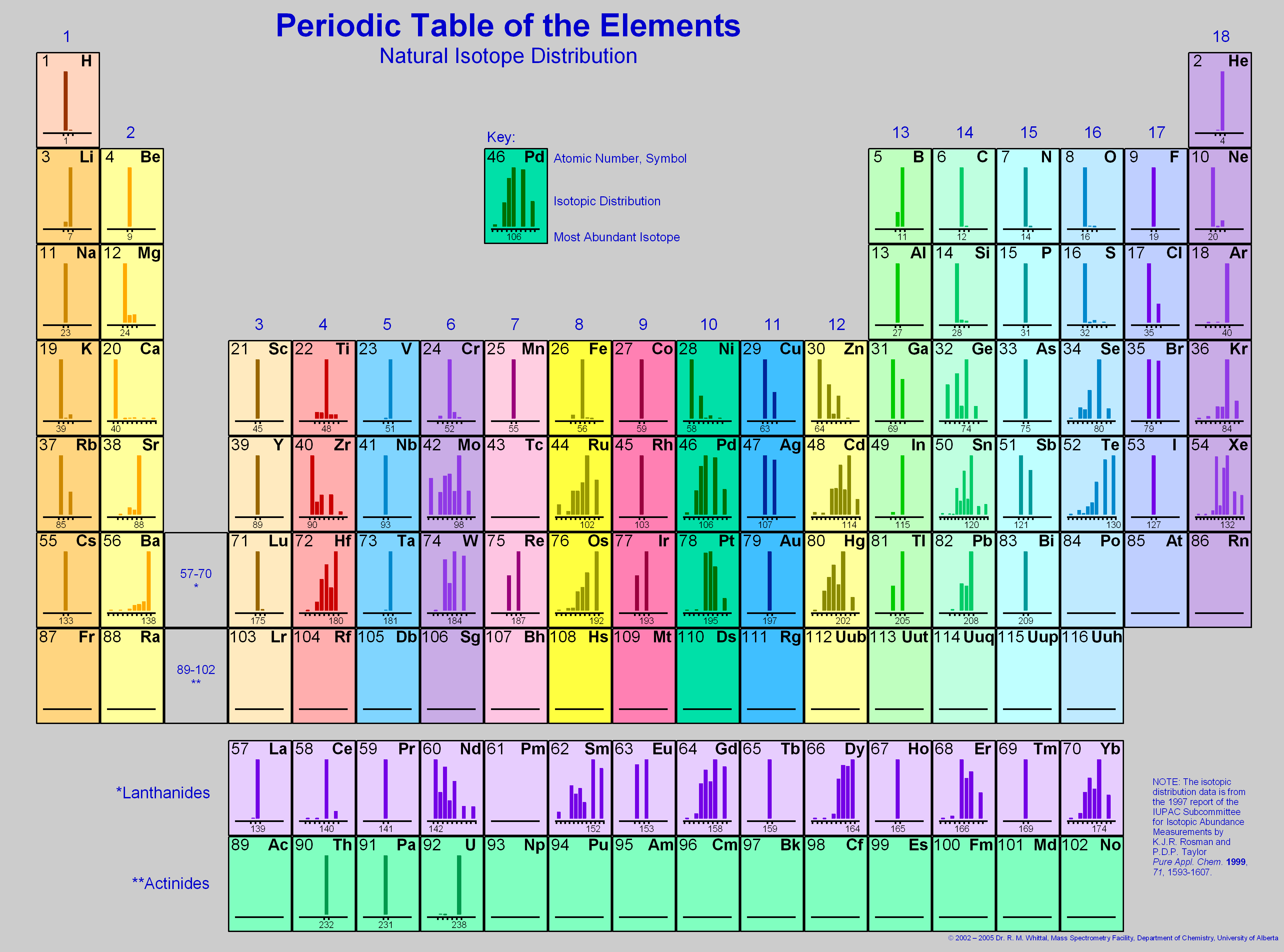Viewport: 1284px width, 952px height.
Task: Click the 'Isotopic Distribution' key label
Action: coord(607,201)
